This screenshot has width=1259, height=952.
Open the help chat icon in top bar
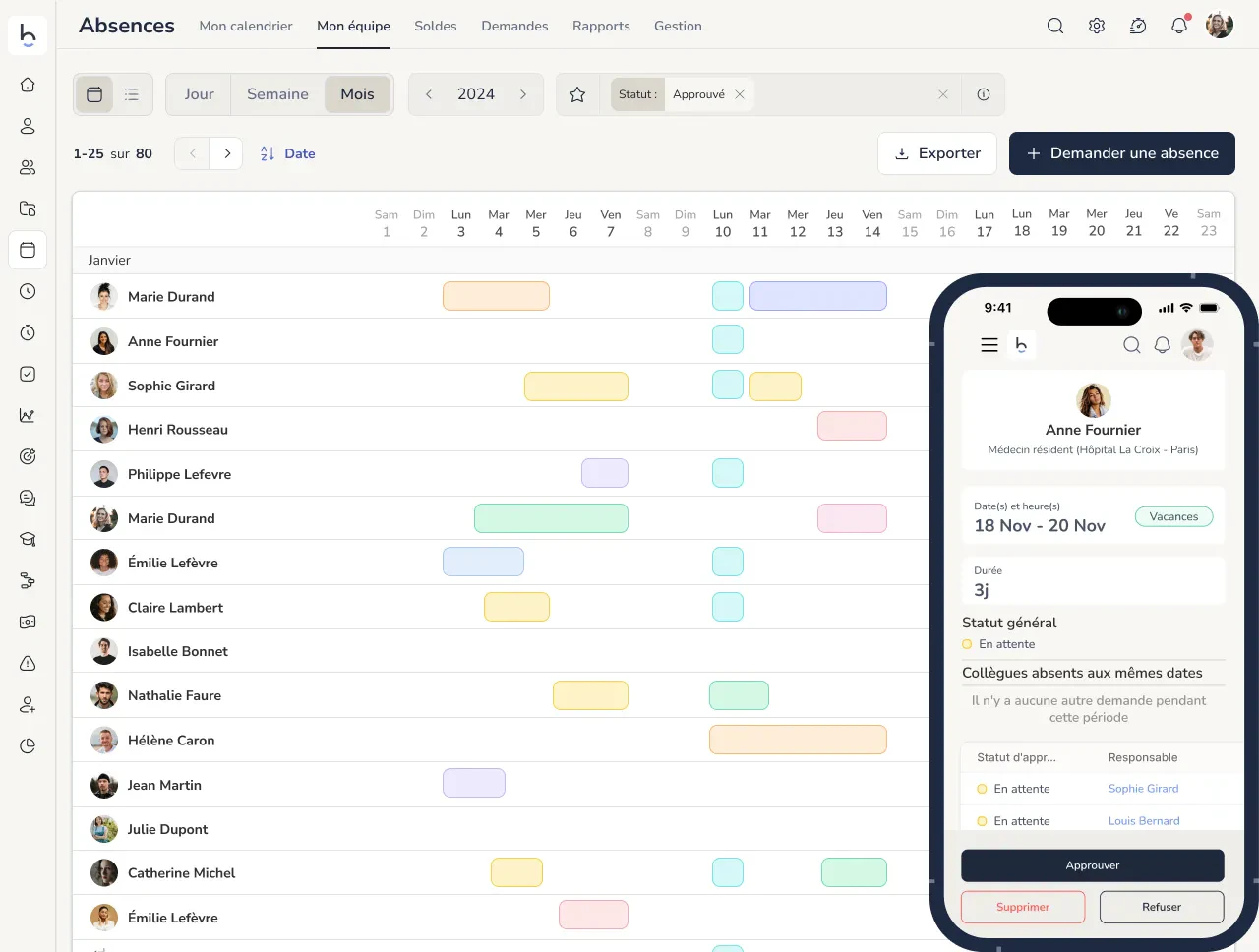(1138, 26)
